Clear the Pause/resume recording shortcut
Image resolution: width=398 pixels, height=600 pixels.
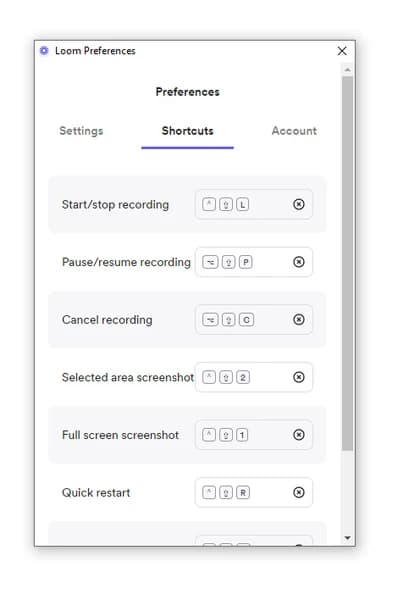click(298, 262)
